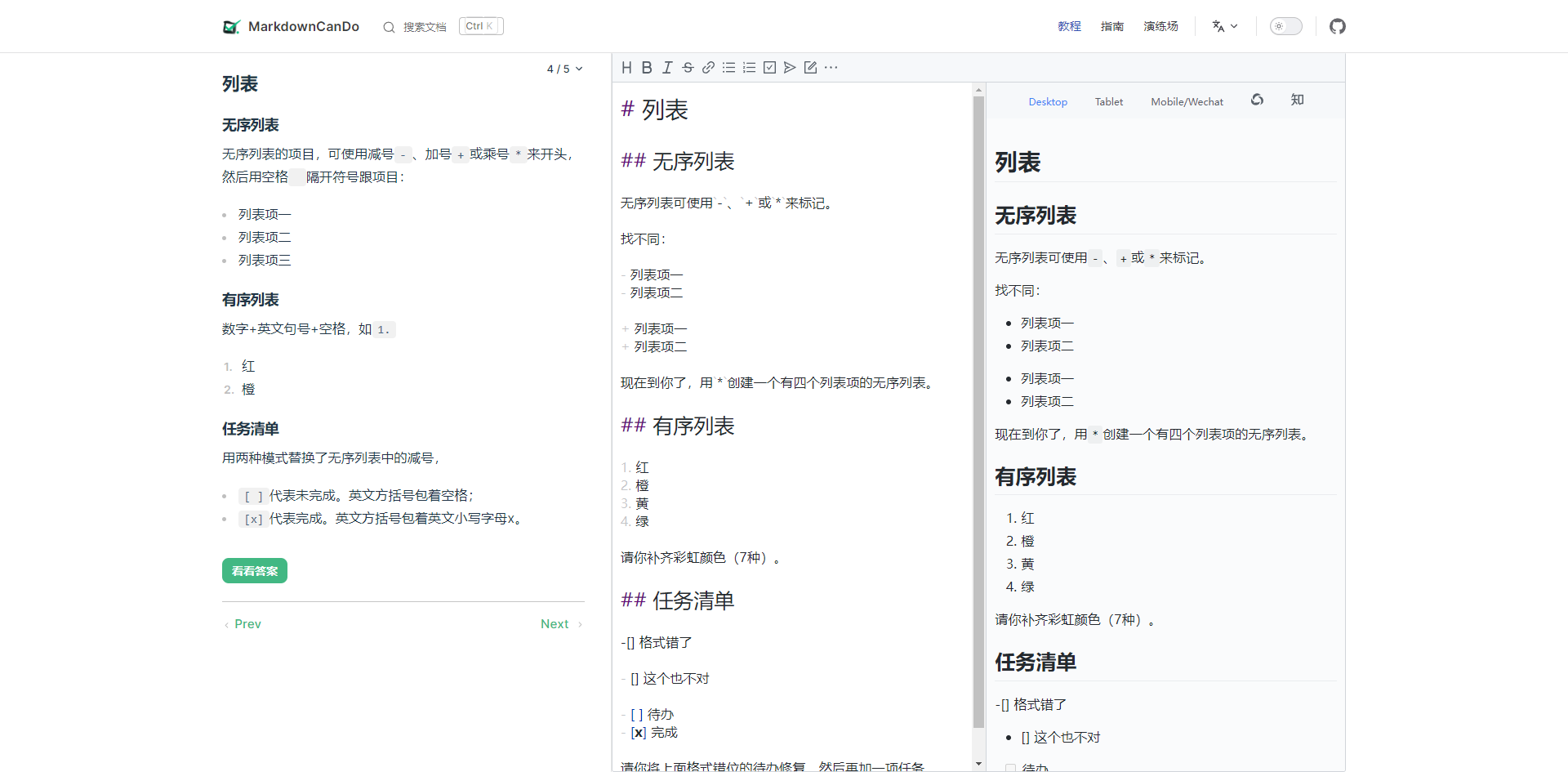Toggle the light/dark theme switch
The image size is (1568, 772).
(x=1285, y=26)
